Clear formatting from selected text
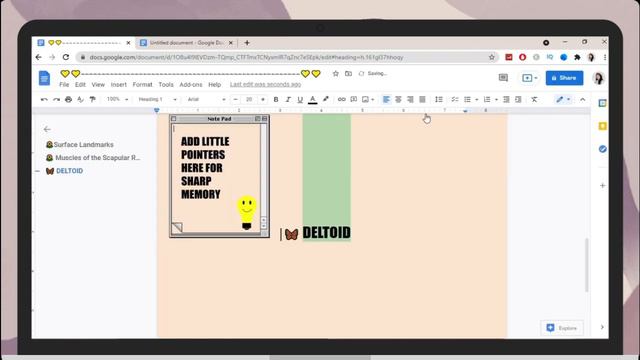 point(534,99)
